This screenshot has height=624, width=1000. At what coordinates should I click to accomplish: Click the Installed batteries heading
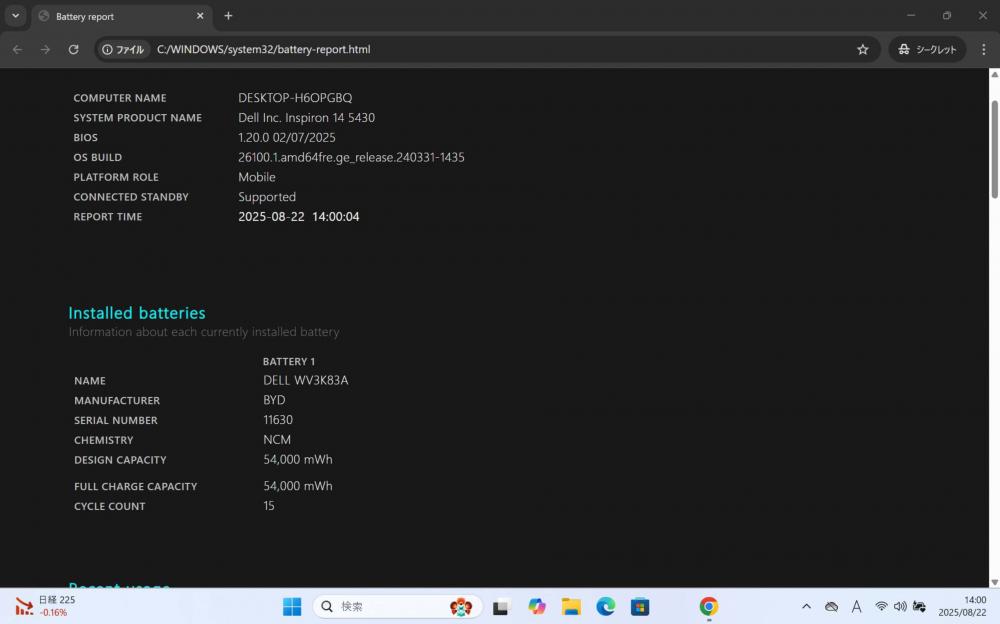[x=137, y=313]
